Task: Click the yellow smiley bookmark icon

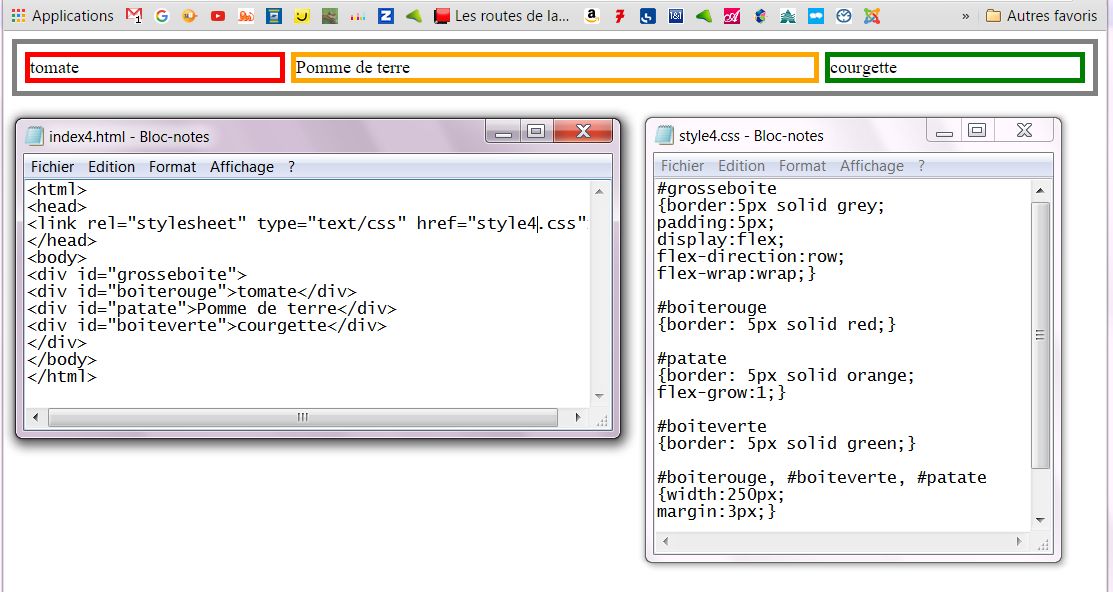Action: (x=301, y=16)
